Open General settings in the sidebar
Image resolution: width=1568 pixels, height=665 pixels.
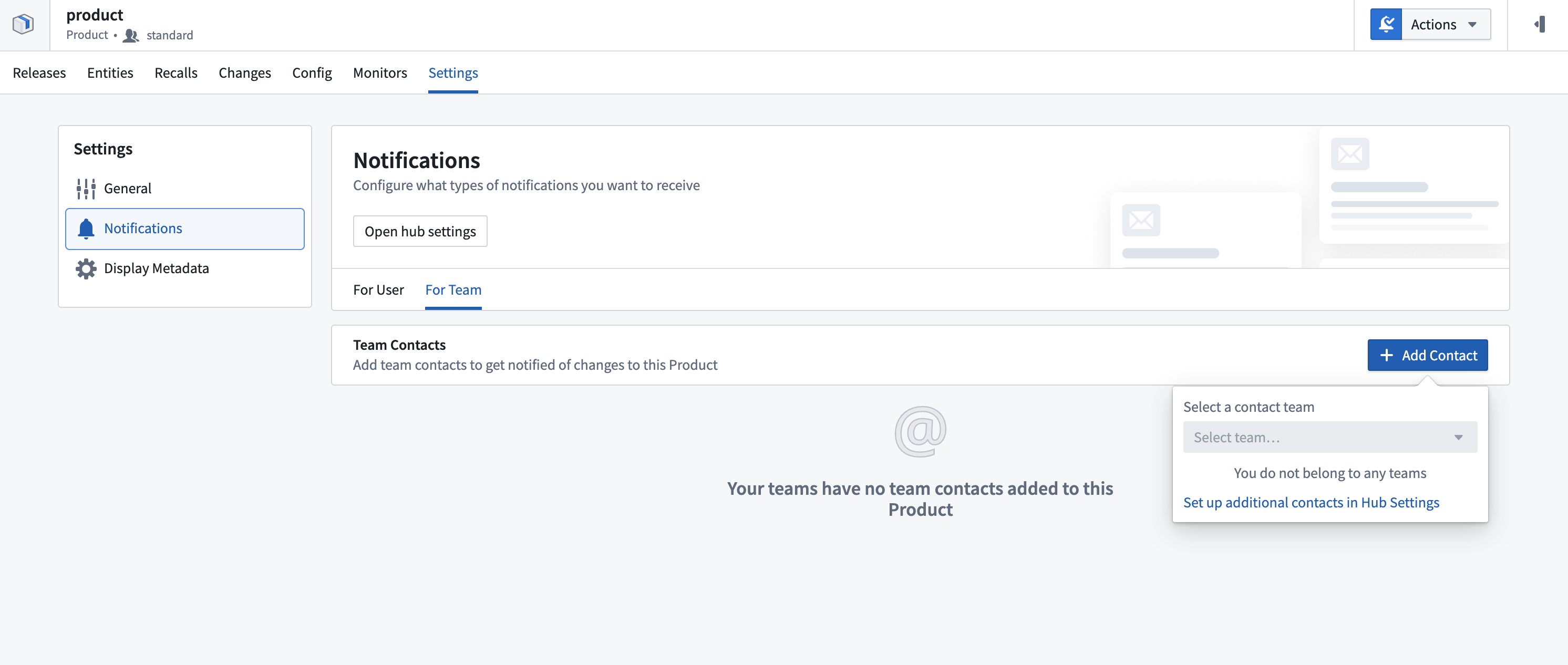(127, 189)
